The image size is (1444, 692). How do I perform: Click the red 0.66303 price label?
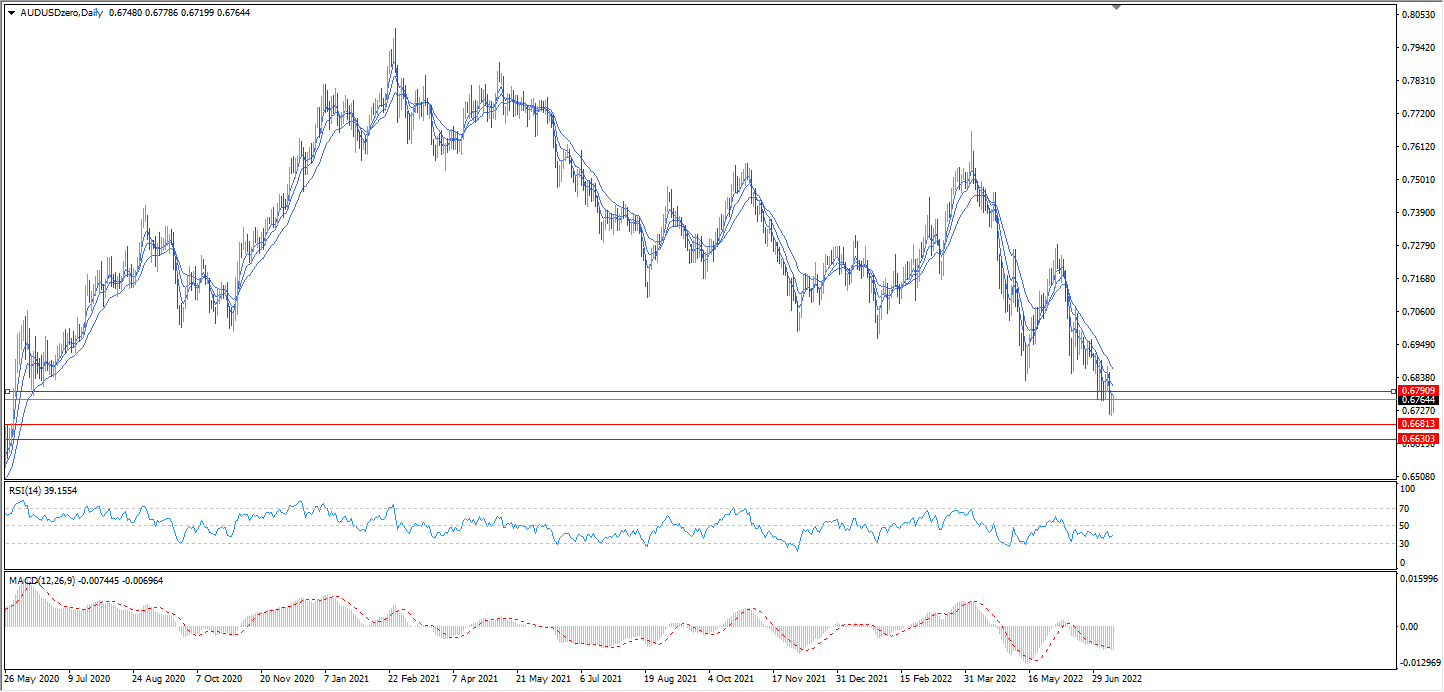[1419, 439]
